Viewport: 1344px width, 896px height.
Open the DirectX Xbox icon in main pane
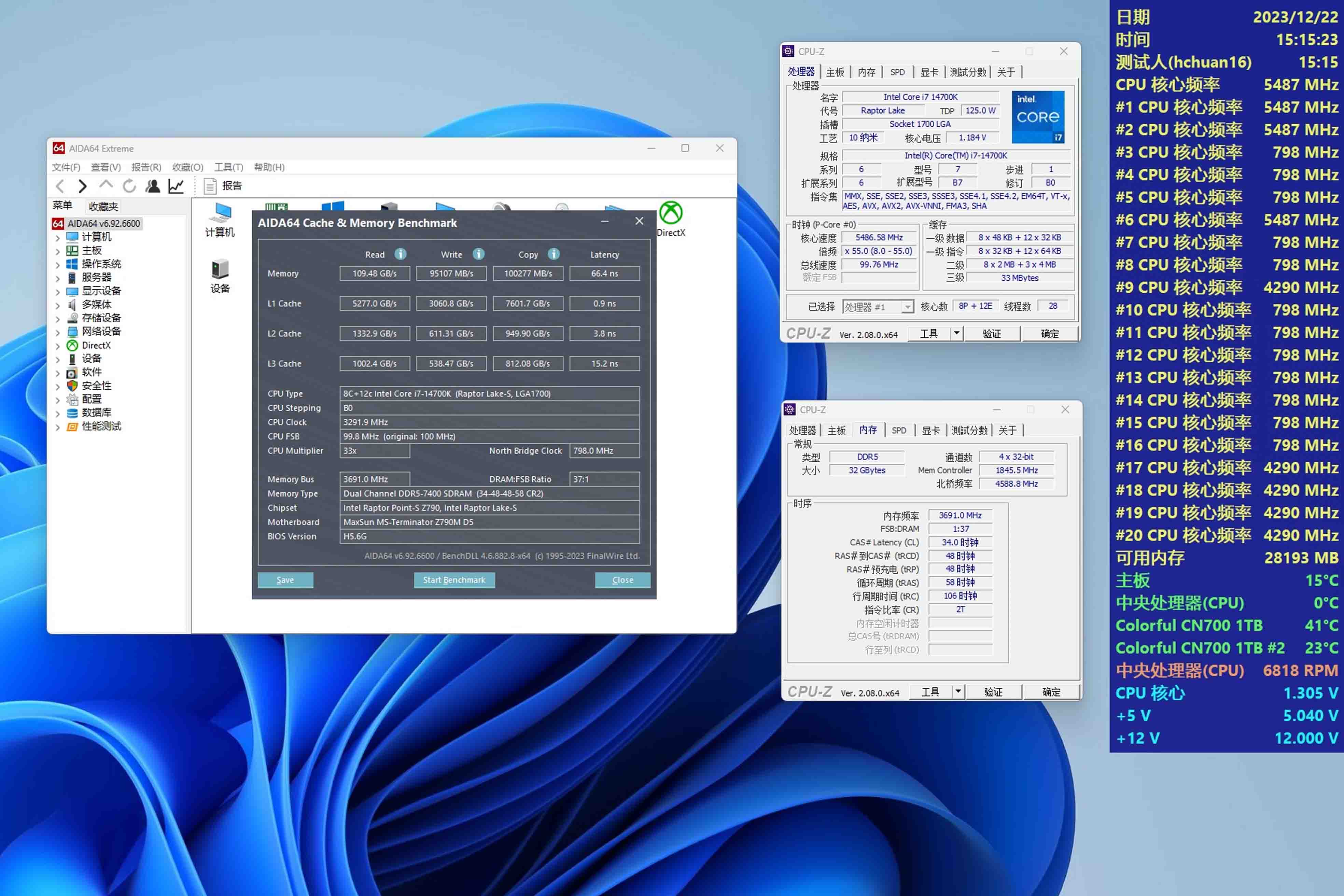tap(671, 213)
